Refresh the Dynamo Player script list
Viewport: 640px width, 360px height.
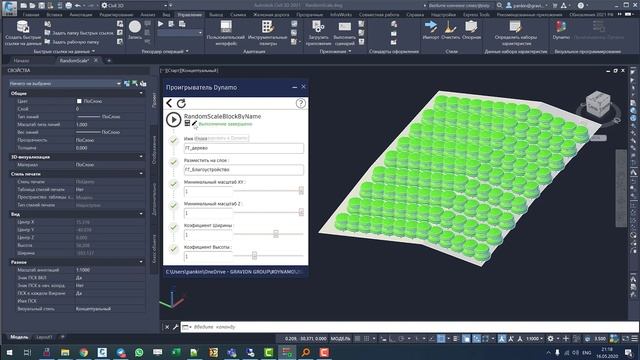[x=181, y=103]
